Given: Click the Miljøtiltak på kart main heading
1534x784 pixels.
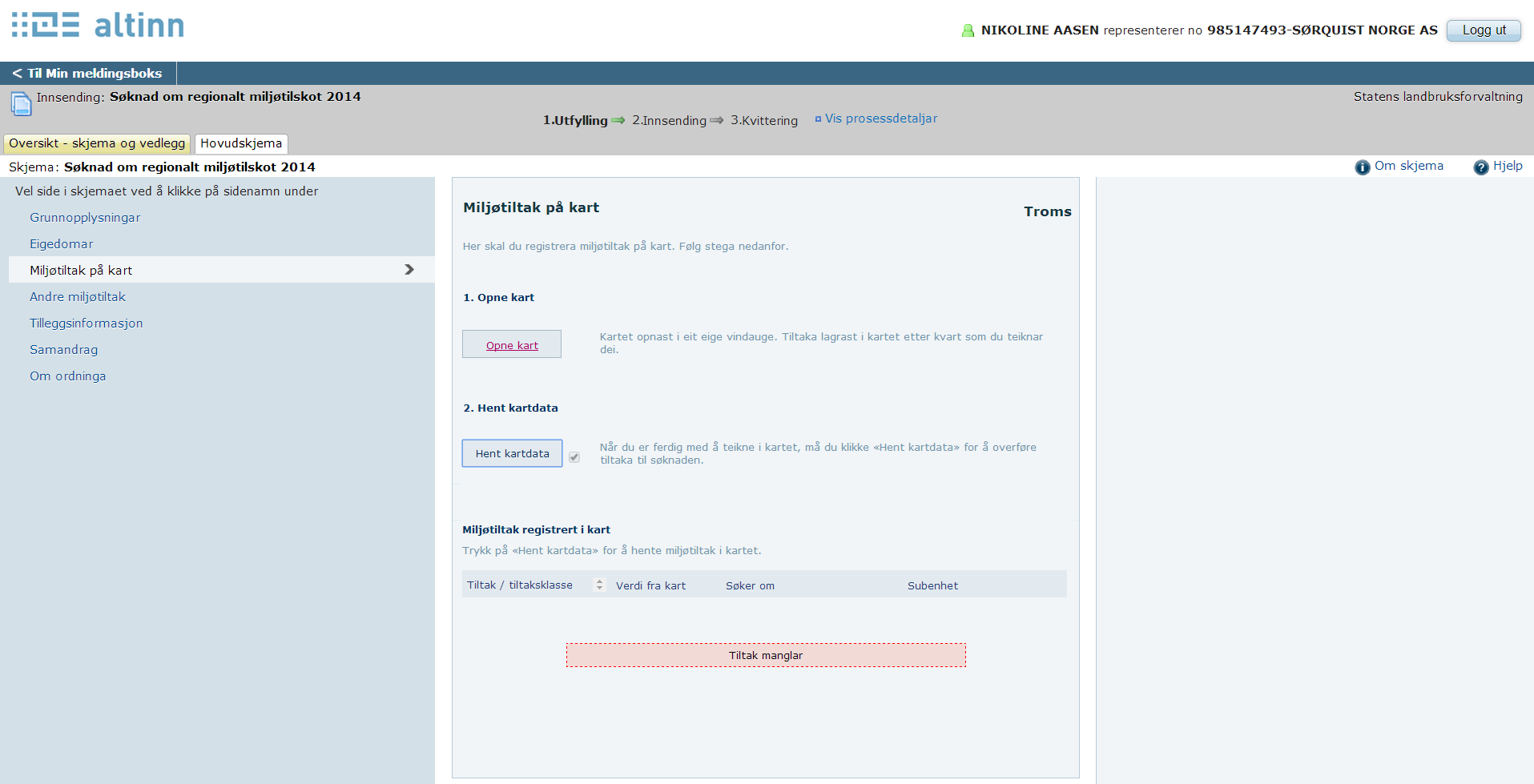Looking at the screenshot, I should (531, 207).
